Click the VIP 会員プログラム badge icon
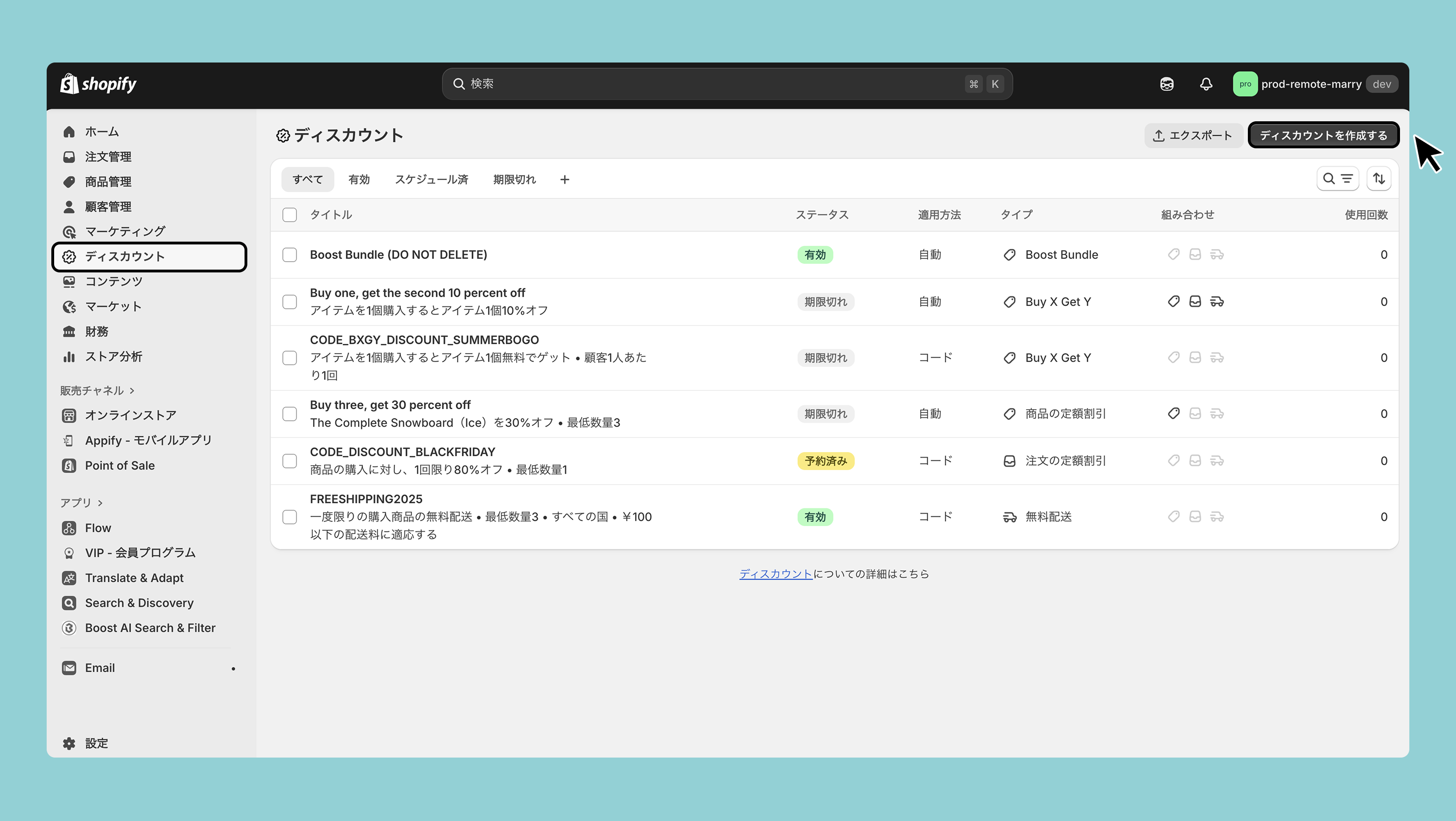1456x821 pixels. (x=69, y=553)
